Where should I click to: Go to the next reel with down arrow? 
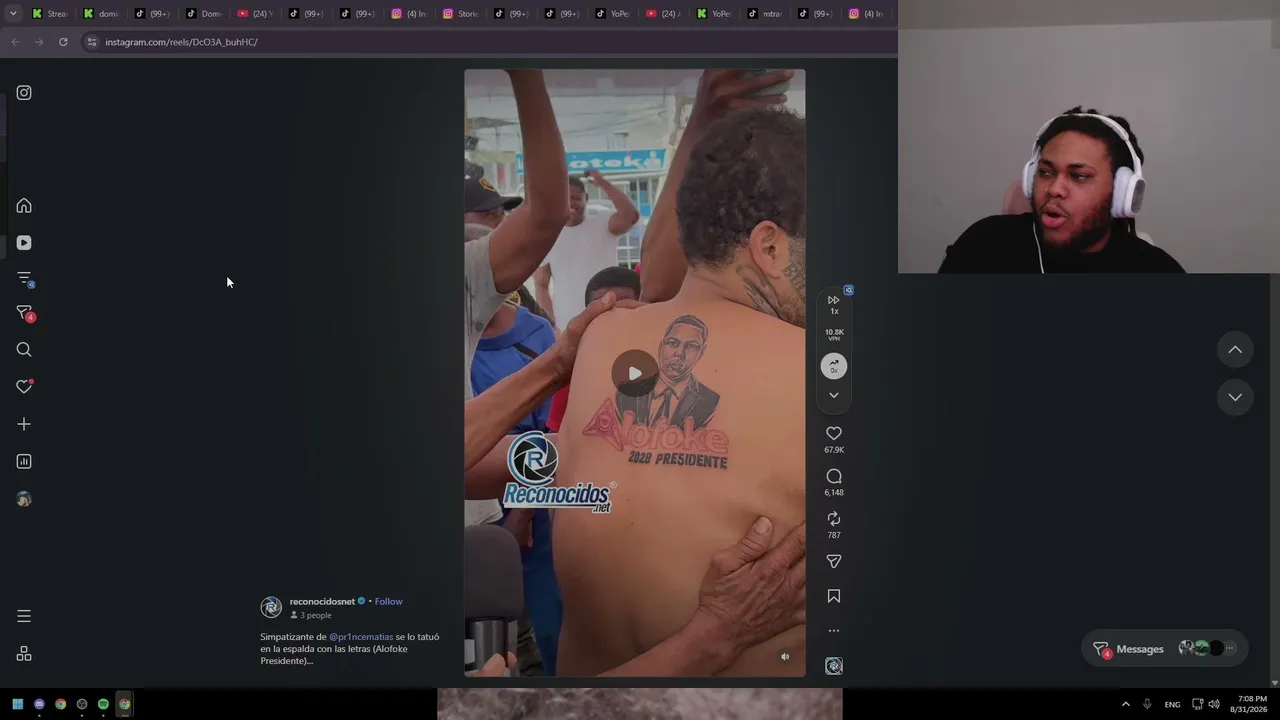coord(1235,397)
